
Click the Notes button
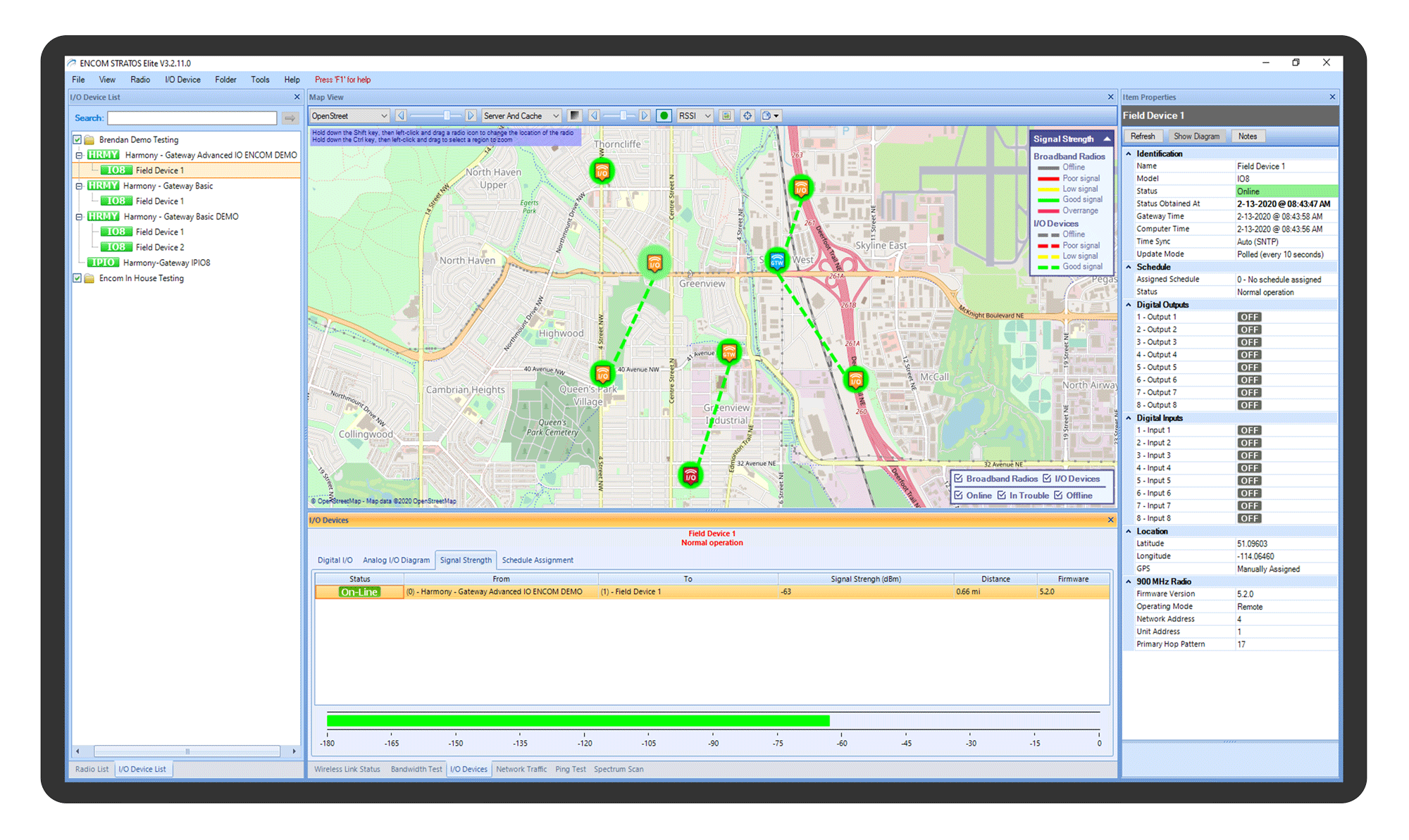(x=1248, y=137)
